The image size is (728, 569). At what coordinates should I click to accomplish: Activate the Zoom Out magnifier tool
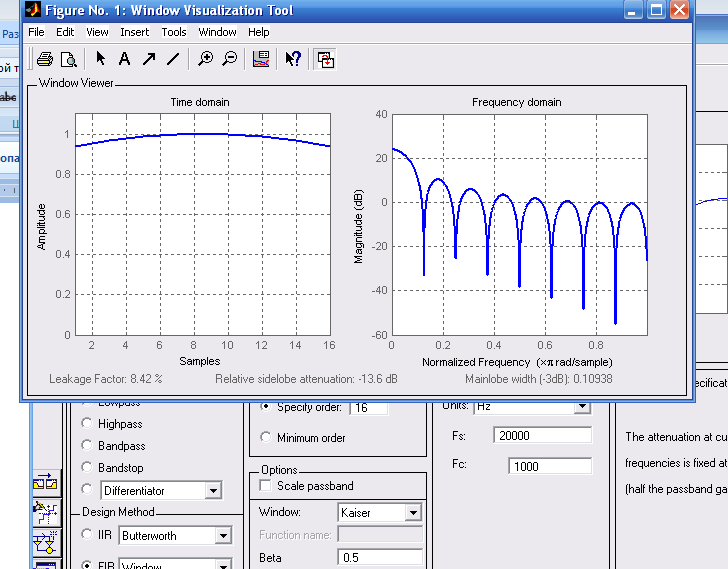pos(229,59)
